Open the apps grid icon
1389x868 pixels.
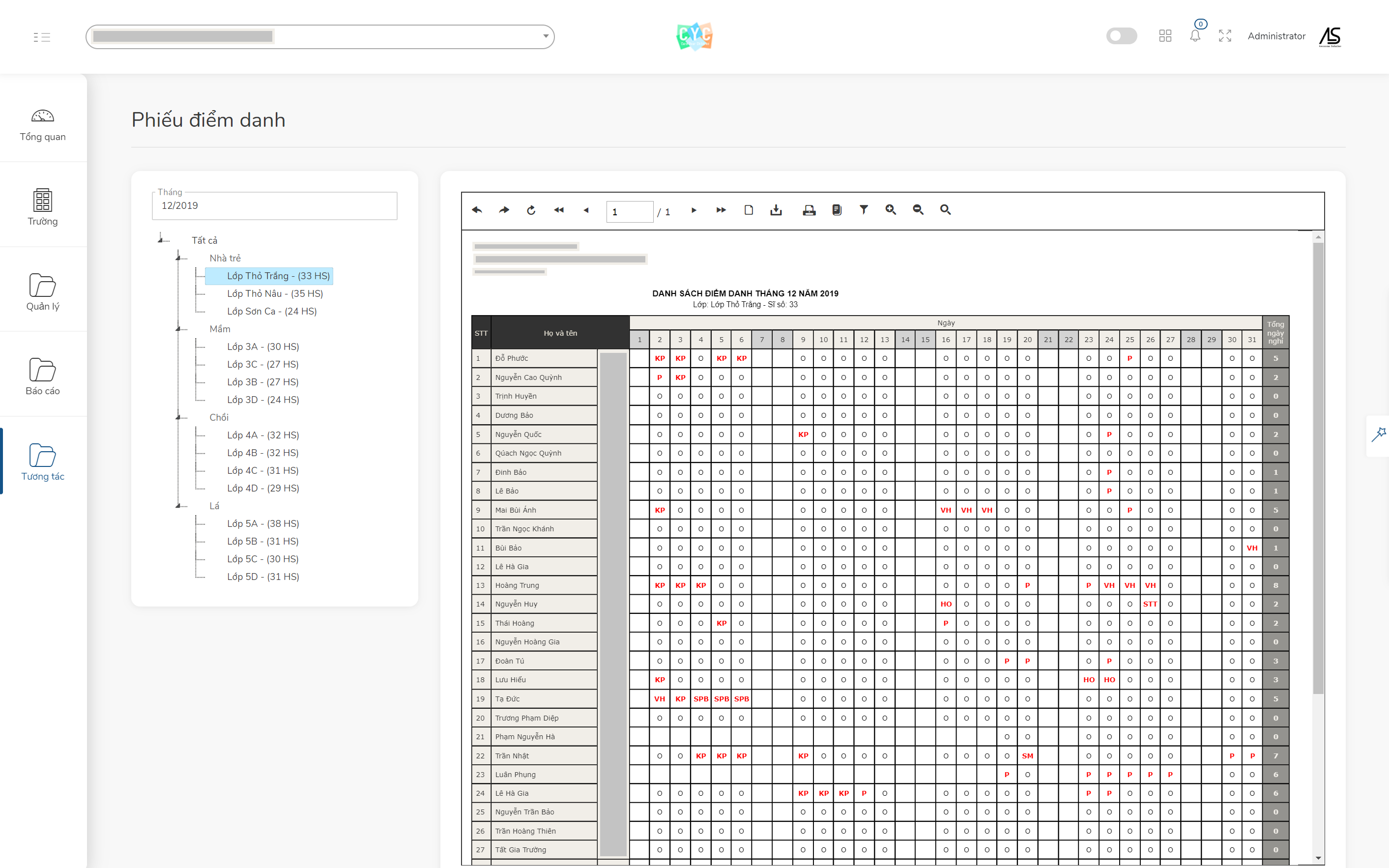[1165, 36]
